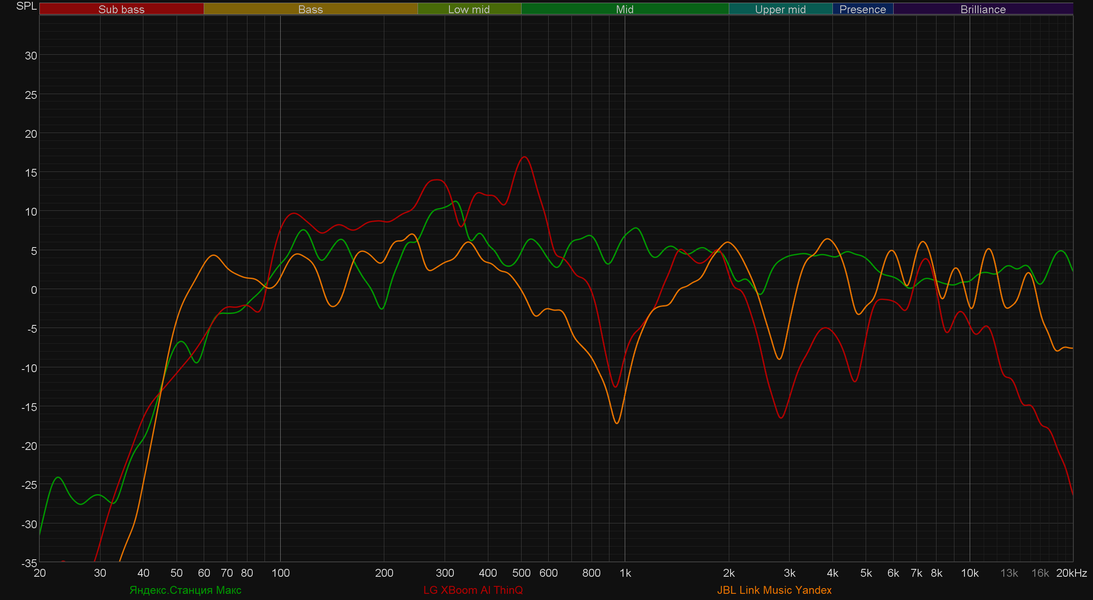Select the Sub bass frequency band
1093x600 pixels.
click(121, 9)
